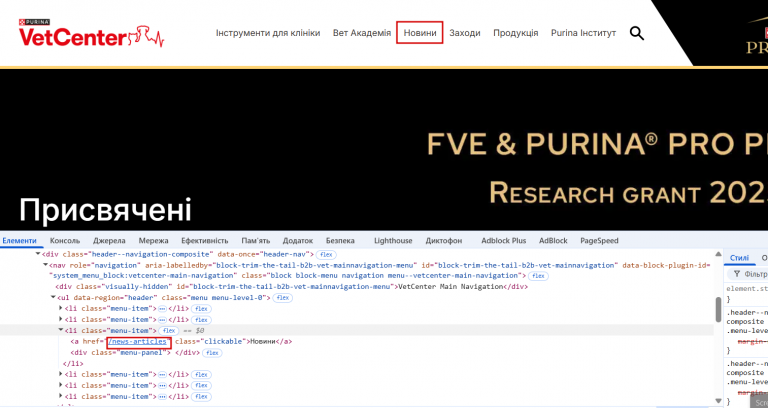Follow the /news-articles href link
The height and width of the screenshot is (408, 768).
pos(139,341)
